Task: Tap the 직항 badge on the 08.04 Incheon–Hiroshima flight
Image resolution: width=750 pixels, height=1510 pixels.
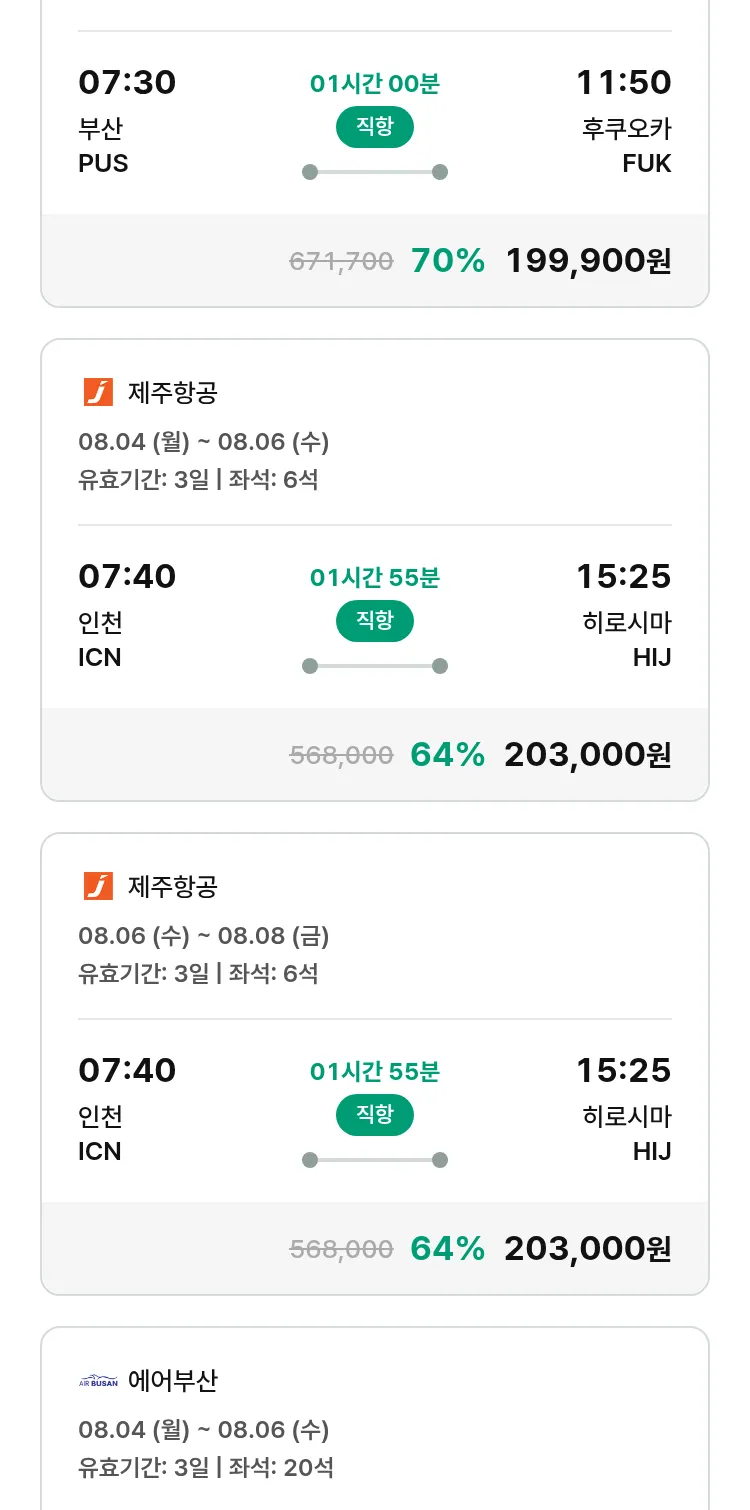Action: pyautogui.click(x=374, y=621)
